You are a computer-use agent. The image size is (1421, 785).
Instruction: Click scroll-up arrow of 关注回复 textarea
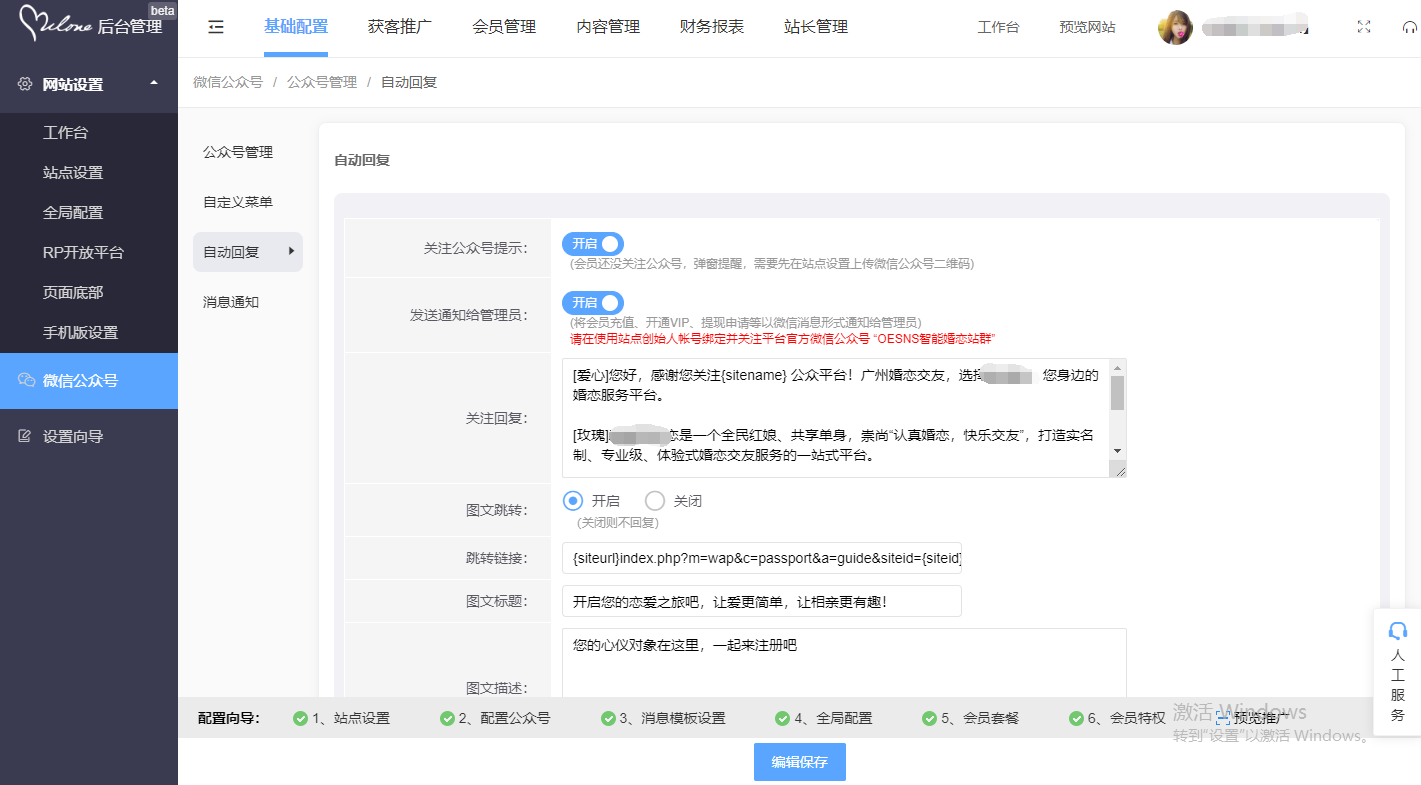click(x=1118, y=367)
